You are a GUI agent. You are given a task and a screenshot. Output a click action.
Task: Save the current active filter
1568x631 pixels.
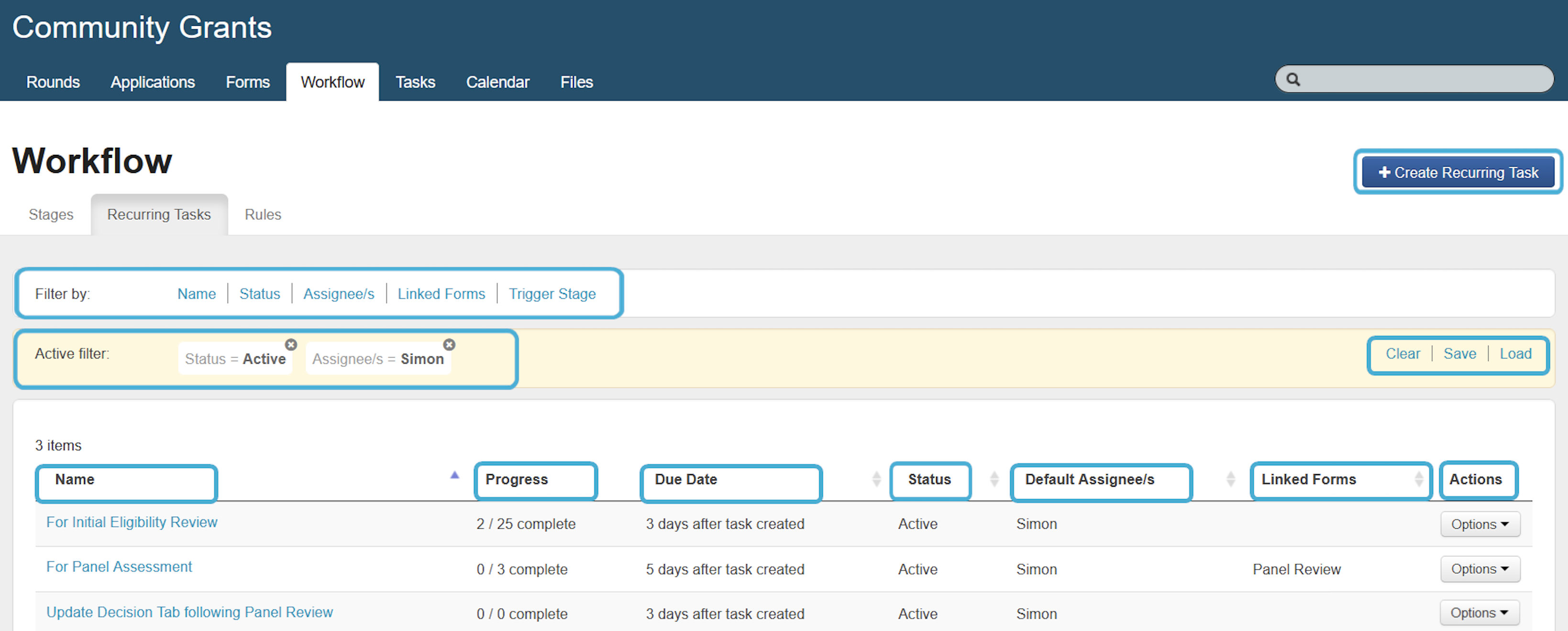(x=1459, y=354)
